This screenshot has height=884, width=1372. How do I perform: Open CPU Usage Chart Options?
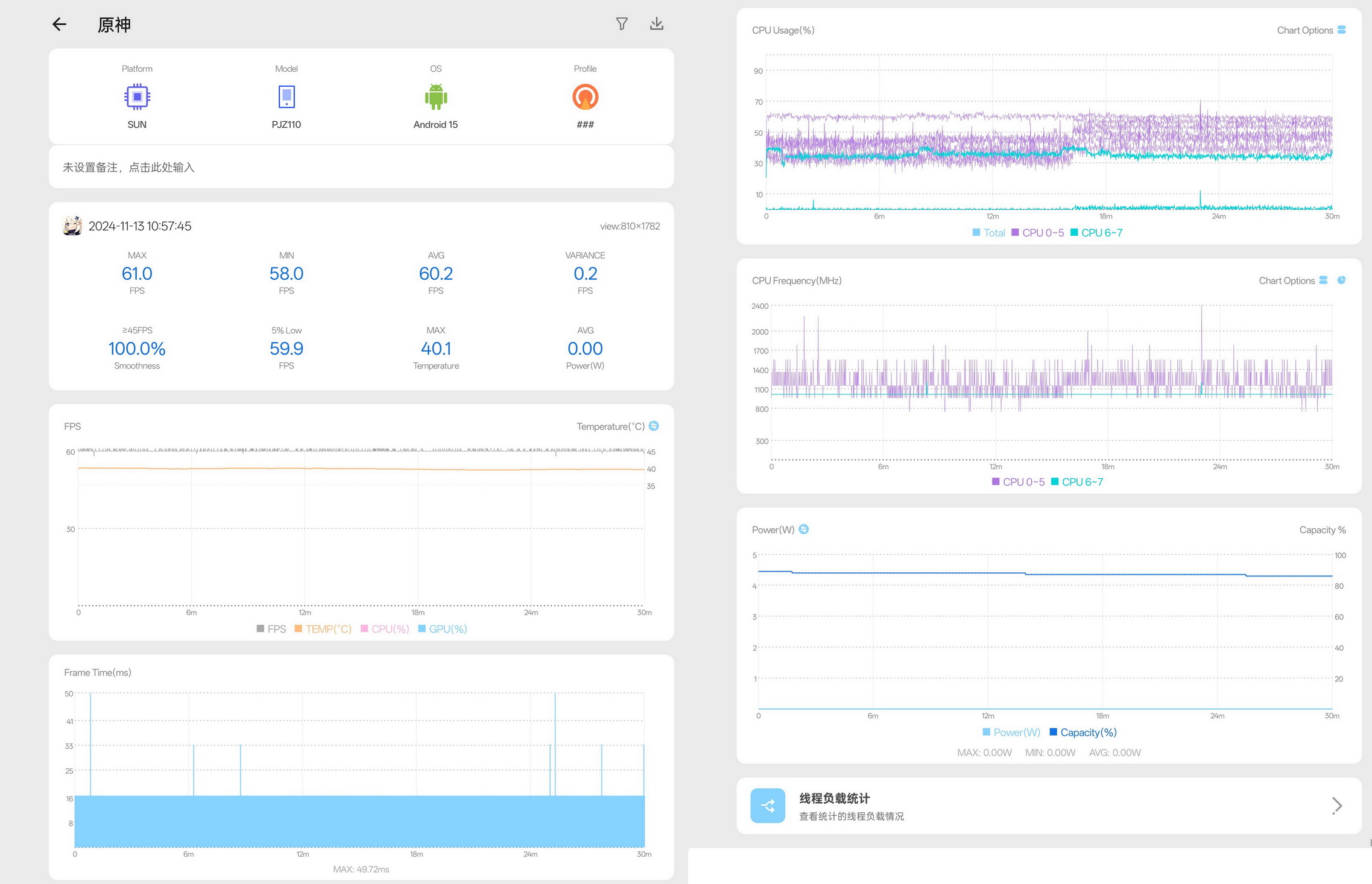pyautogui.click(x=1311, y=30)
